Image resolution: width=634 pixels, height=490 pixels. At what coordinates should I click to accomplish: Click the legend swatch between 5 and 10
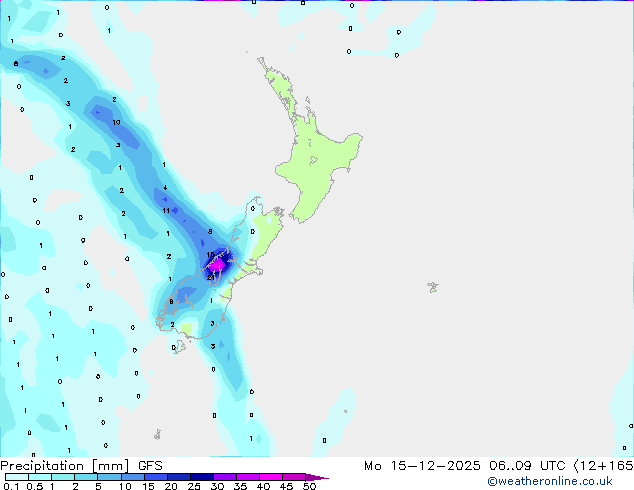tap(110, 477)
